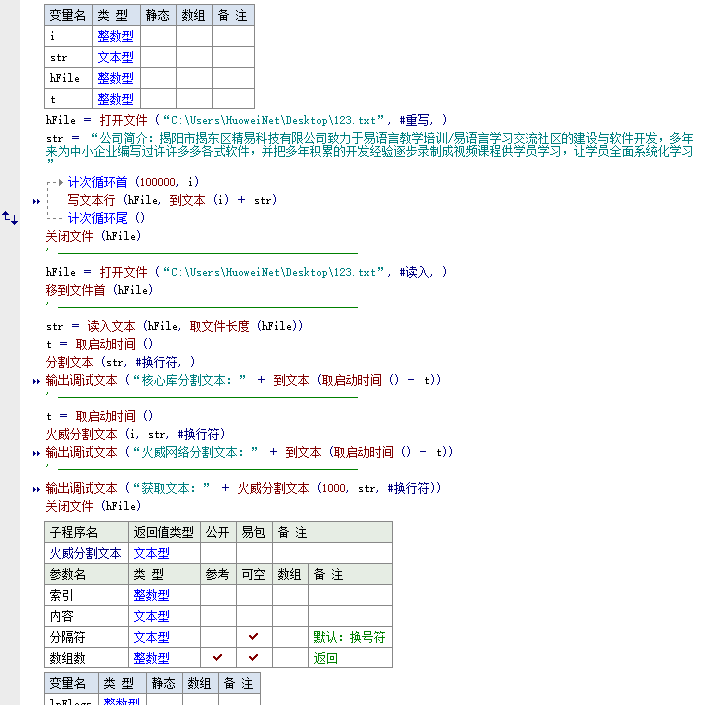Toggle the 参考 checkmark for parameter 数组数
The height and width of the screenshot is (705, 708).
click(x=218, y=658)
